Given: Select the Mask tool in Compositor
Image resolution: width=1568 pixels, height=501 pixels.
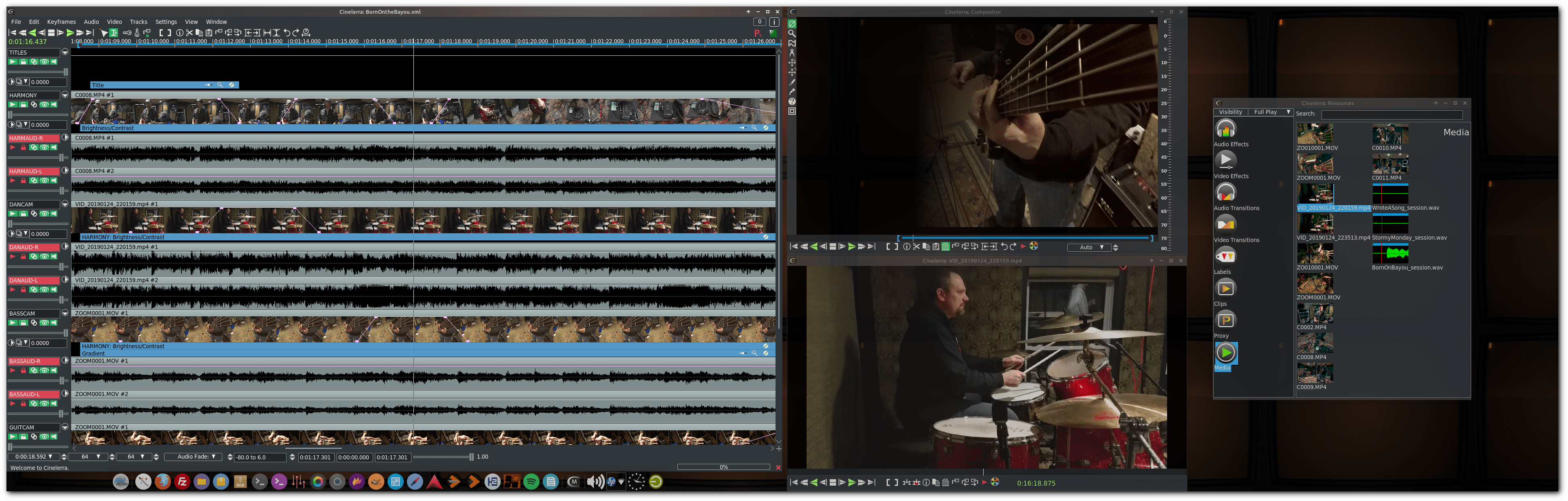Looking at the screenshot, I should click(792, 43).
